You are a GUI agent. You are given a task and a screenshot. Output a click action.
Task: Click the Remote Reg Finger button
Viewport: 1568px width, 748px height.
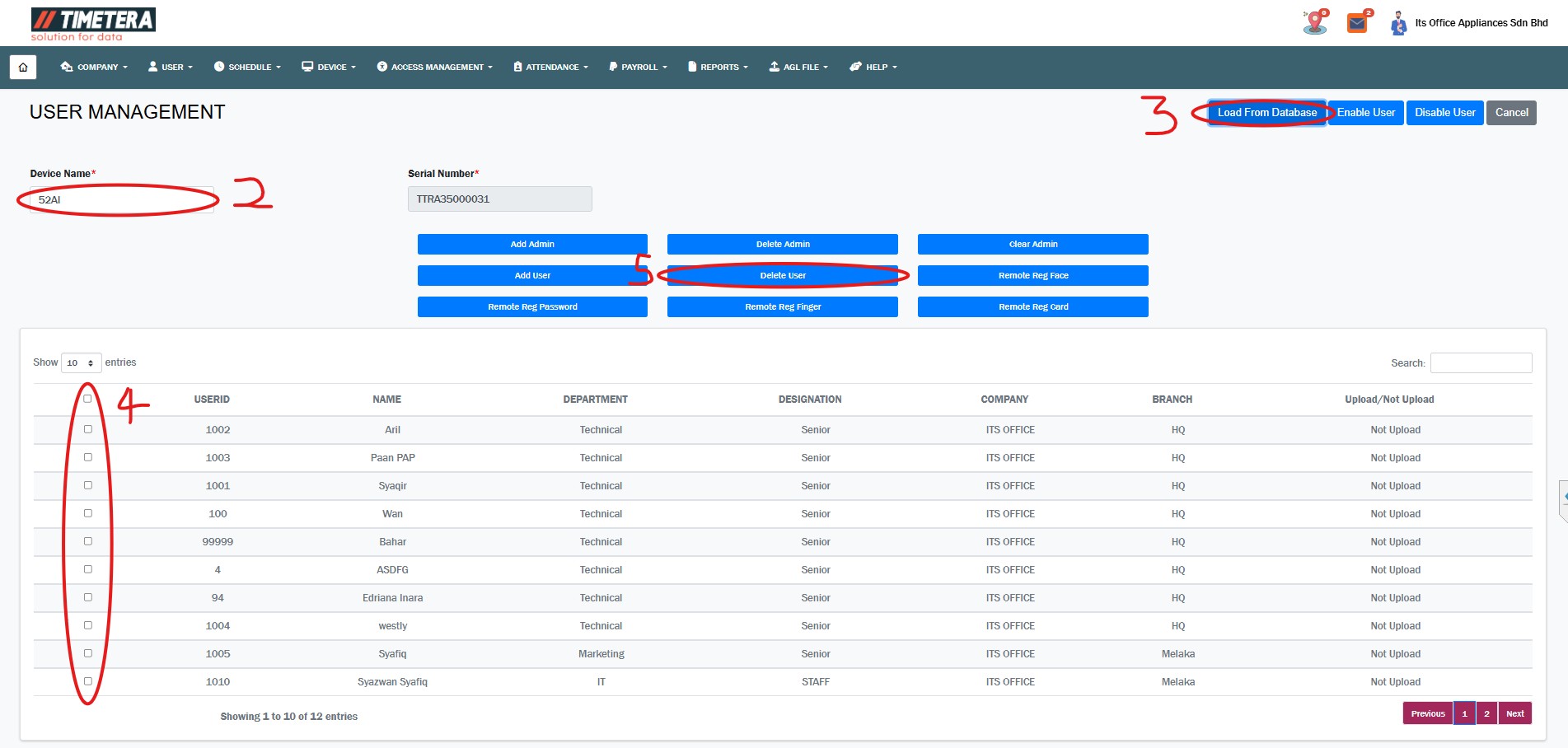[x=783, y=306]
